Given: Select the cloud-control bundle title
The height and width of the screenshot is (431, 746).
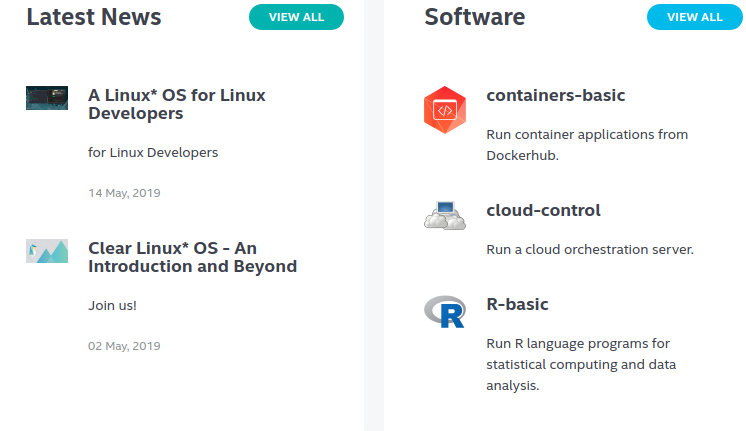Looking at the screenshot, I should point(543,211).
